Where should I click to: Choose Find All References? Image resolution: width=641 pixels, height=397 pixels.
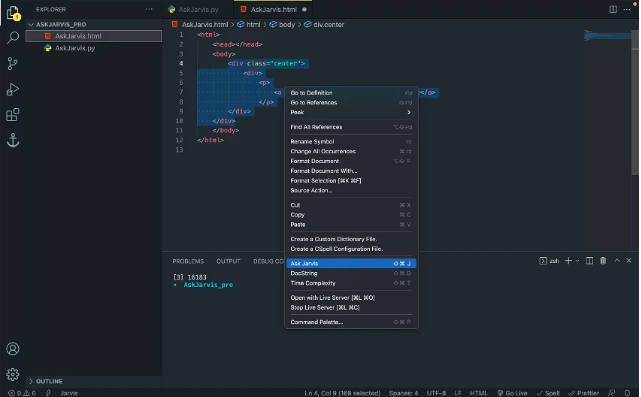pyautogui.click(x=351, y=127)
